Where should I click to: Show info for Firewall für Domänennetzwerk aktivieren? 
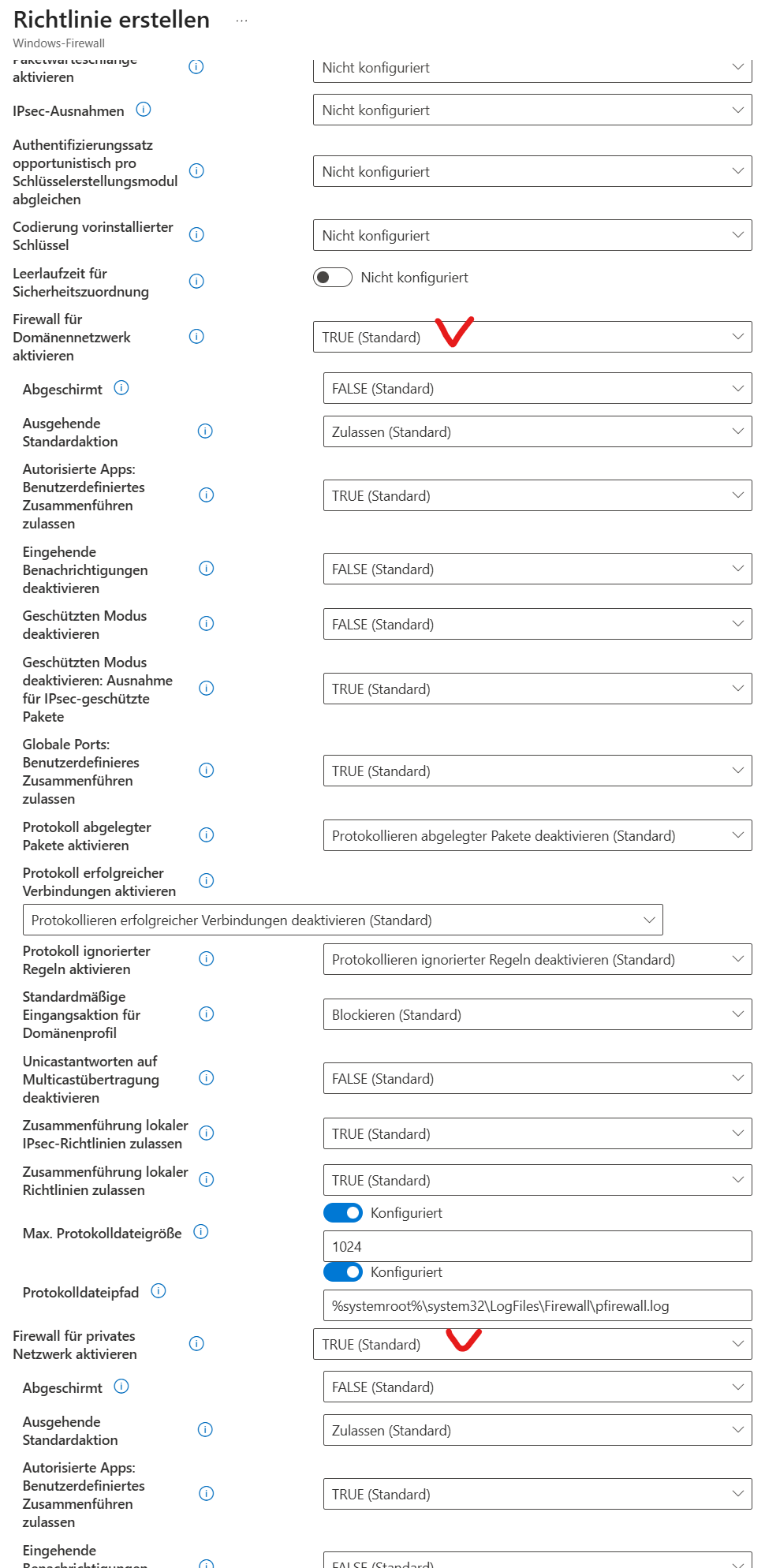196,337
